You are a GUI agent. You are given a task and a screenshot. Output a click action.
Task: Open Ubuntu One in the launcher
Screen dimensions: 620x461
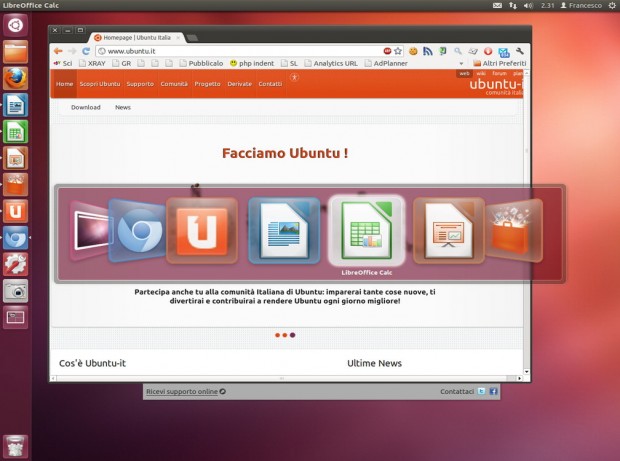coord(15,211)
